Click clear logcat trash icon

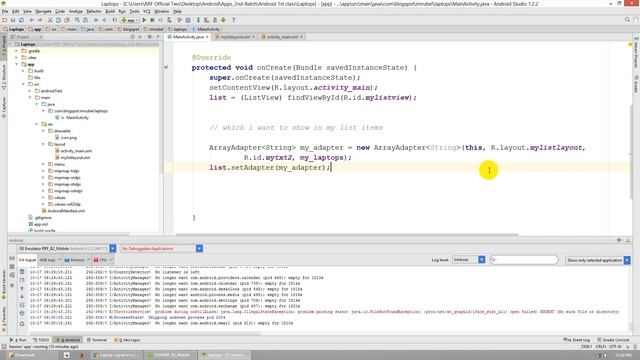click(x=22, y=271)
